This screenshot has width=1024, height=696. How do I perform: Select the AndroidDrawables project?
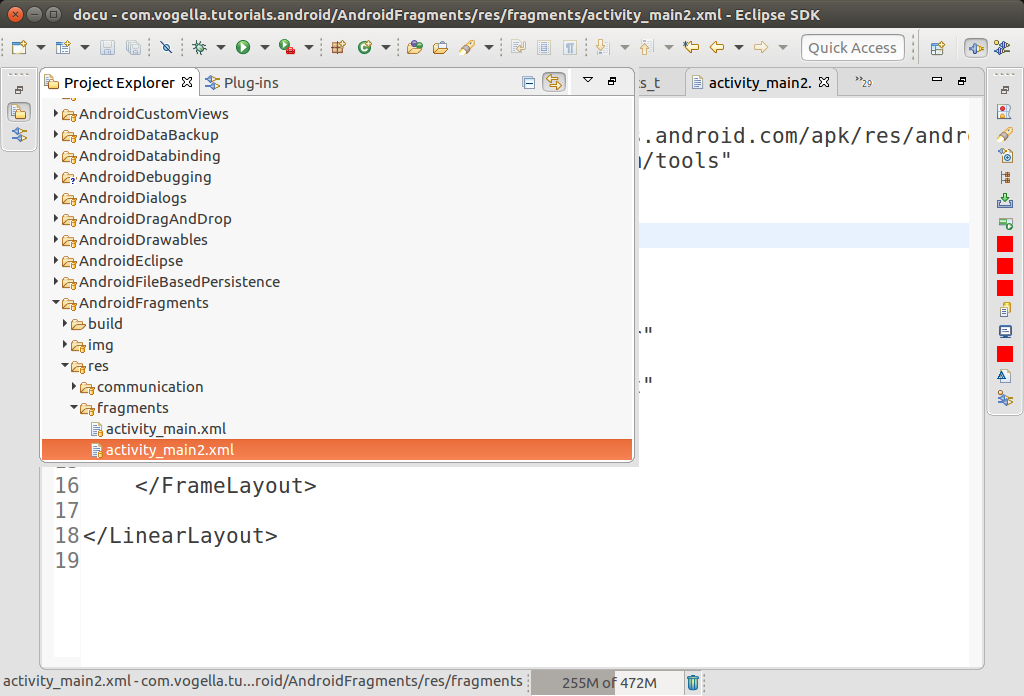point(143,240)
